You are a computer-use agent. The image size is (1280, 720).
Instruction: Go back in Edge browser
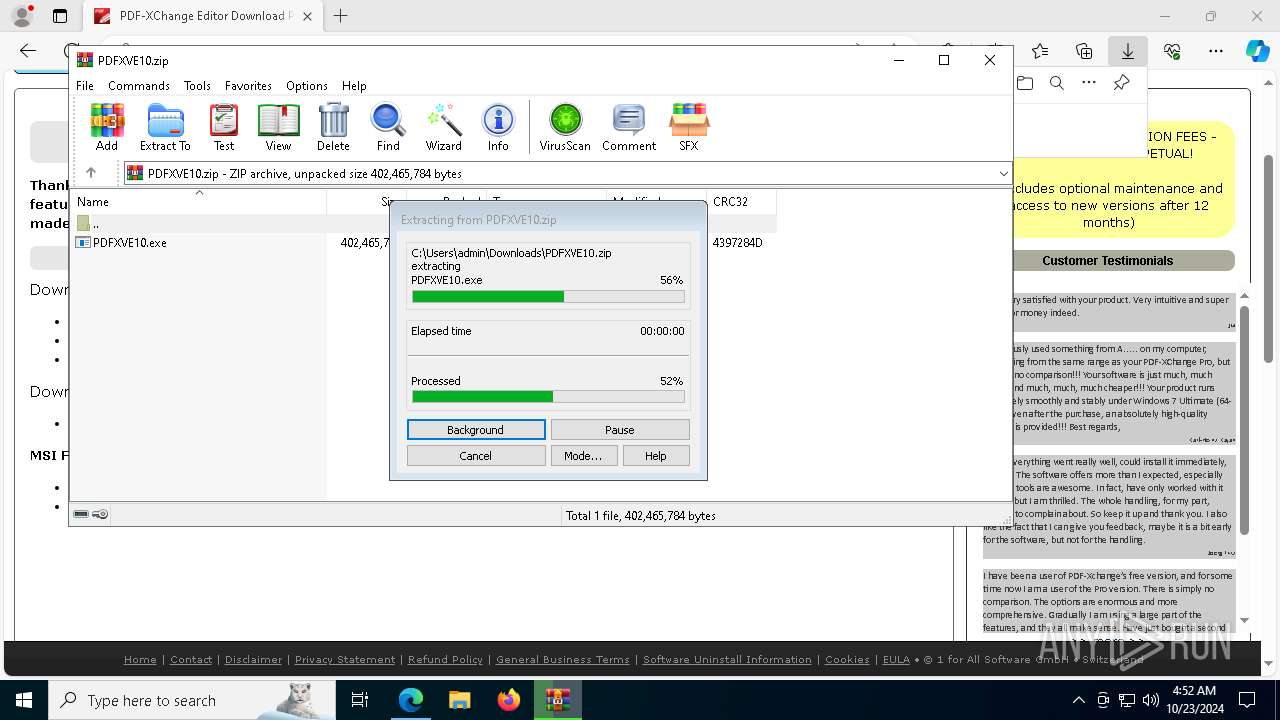(28, 51)
